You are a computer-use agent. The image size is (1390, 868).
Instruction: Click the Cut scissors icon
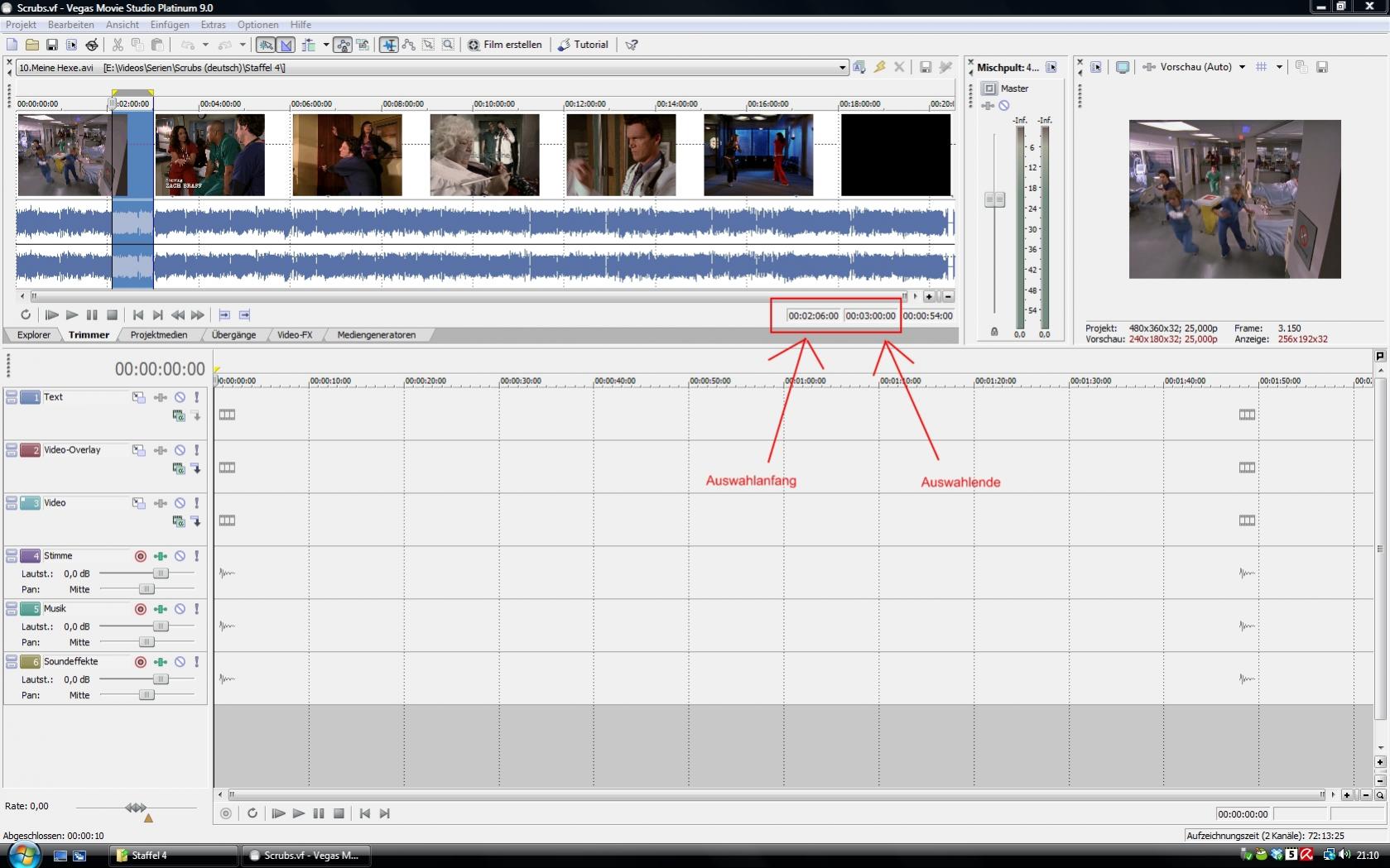pyautogui.click(x=118, y=45)
